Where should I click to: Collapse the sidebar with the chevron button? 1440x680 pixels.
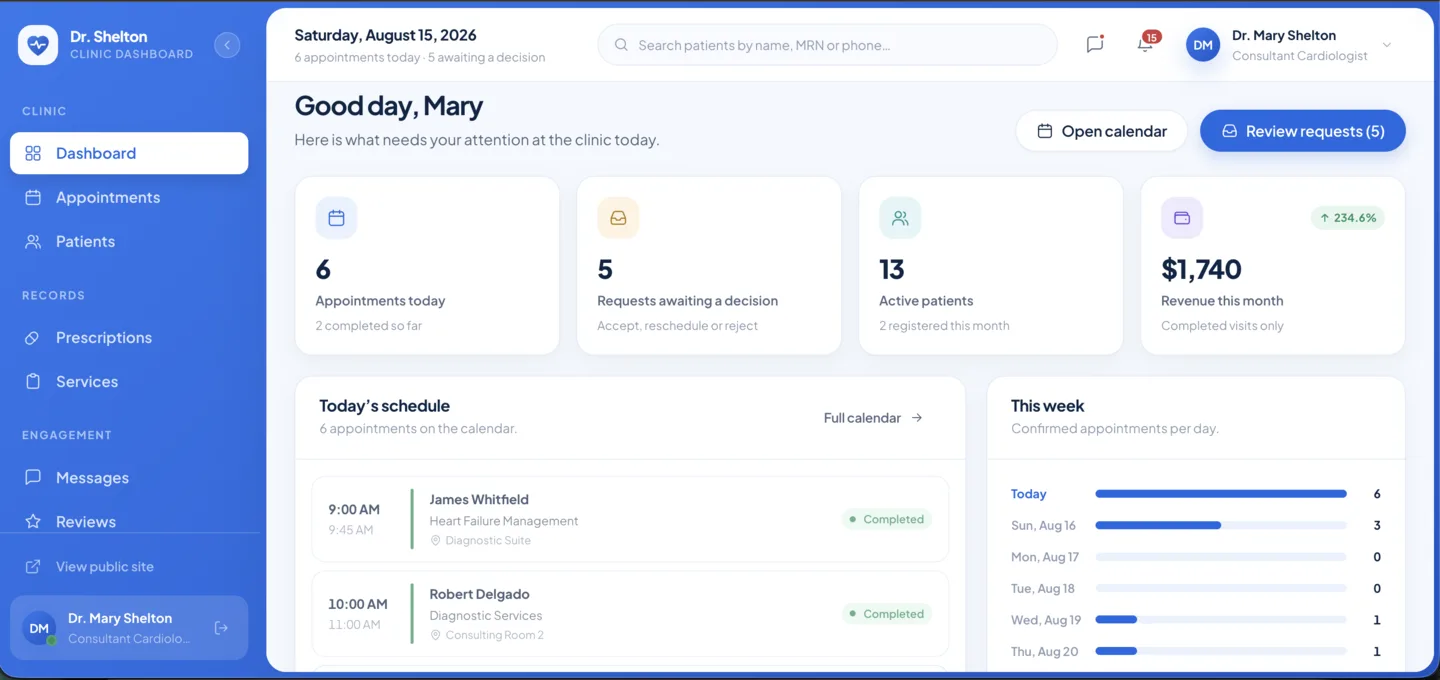[227, 45]
